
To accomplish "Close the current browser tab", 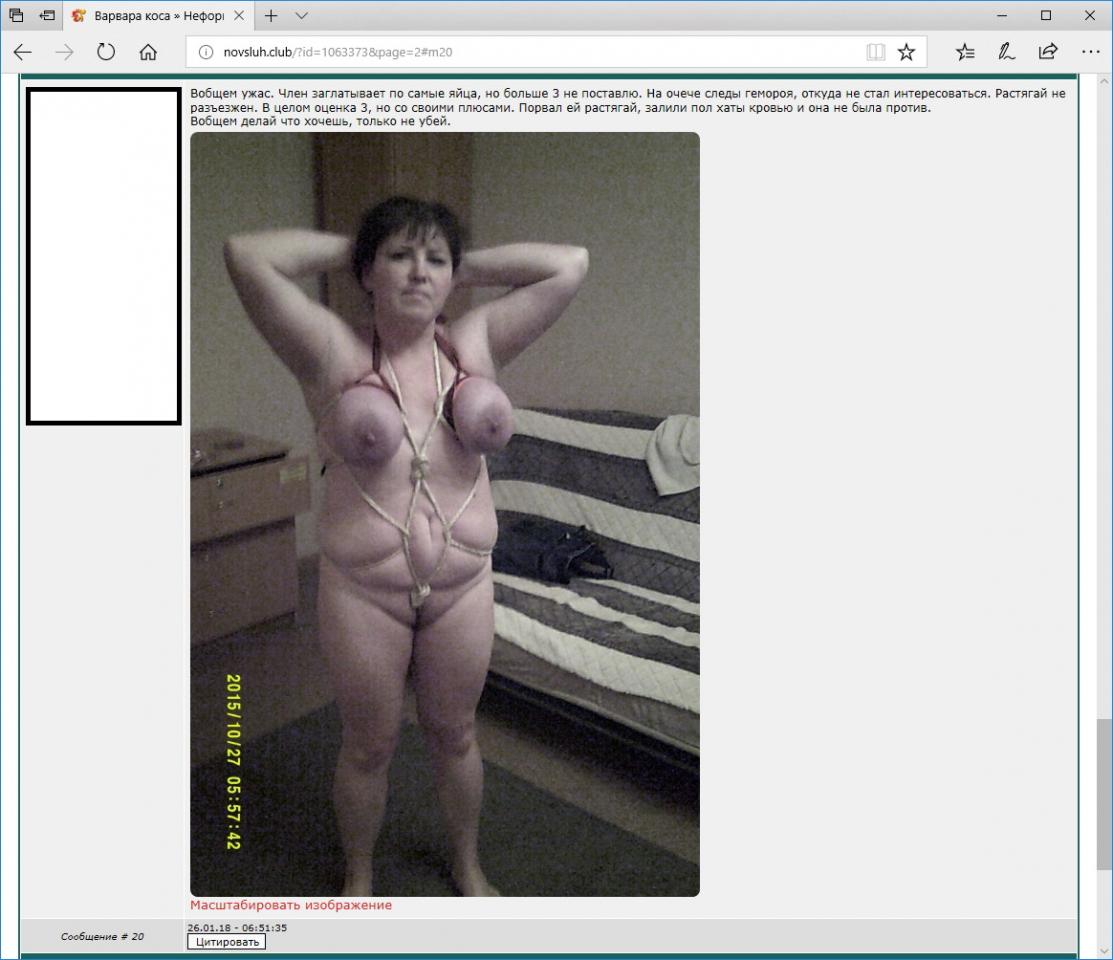I will tap(241, 16).
